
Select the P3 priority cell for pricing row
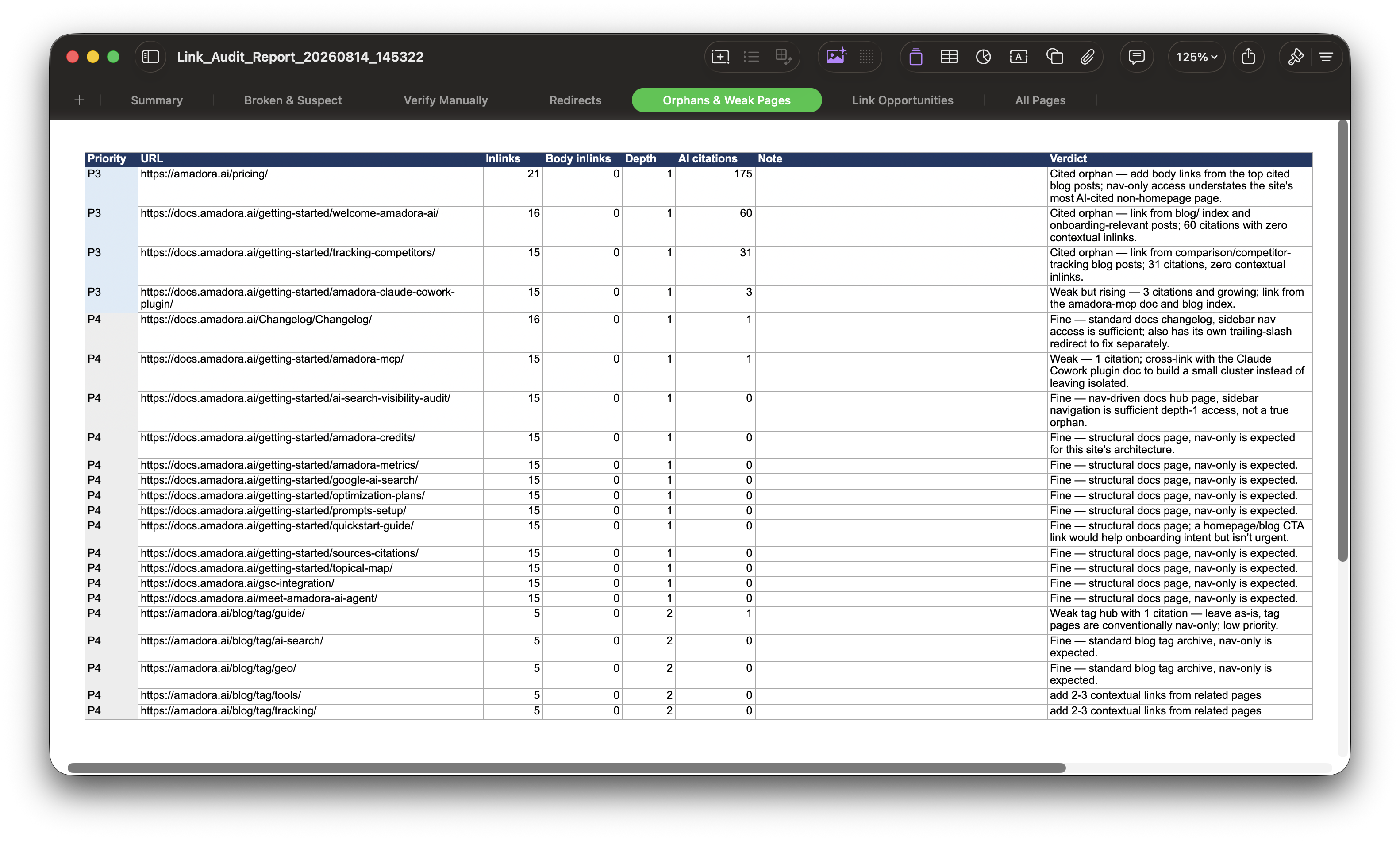[x=111, y=186]
